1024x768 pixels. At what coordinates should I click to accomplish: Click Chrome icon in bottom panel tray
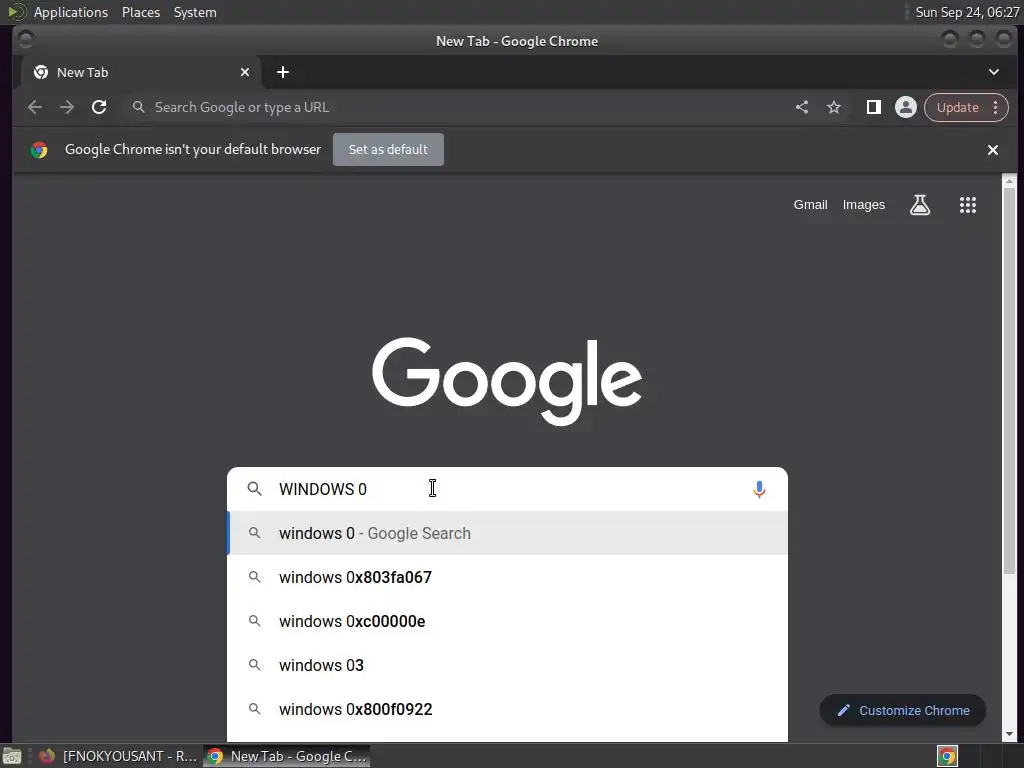click(x=947, y=756)
